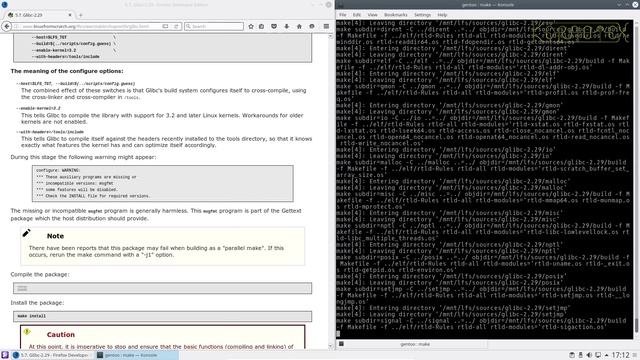
Task: Click the 'configure: WARNING:' code box
Action: point(162,183)
